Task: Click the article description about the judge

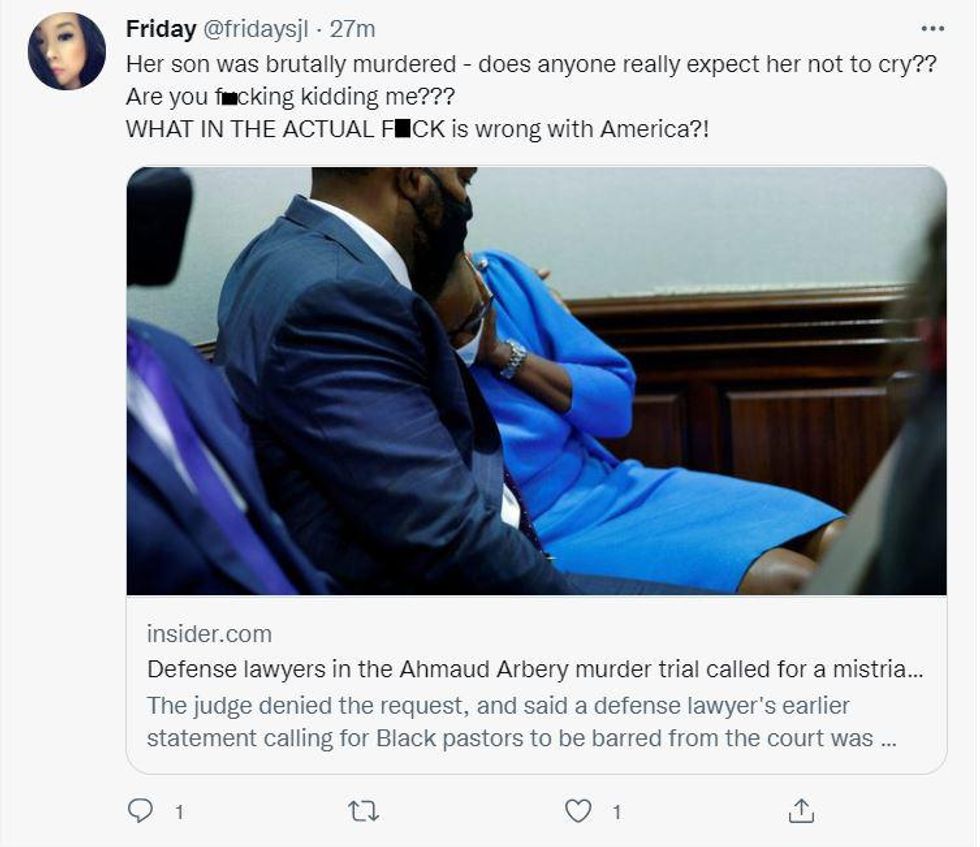Action: 510,722
